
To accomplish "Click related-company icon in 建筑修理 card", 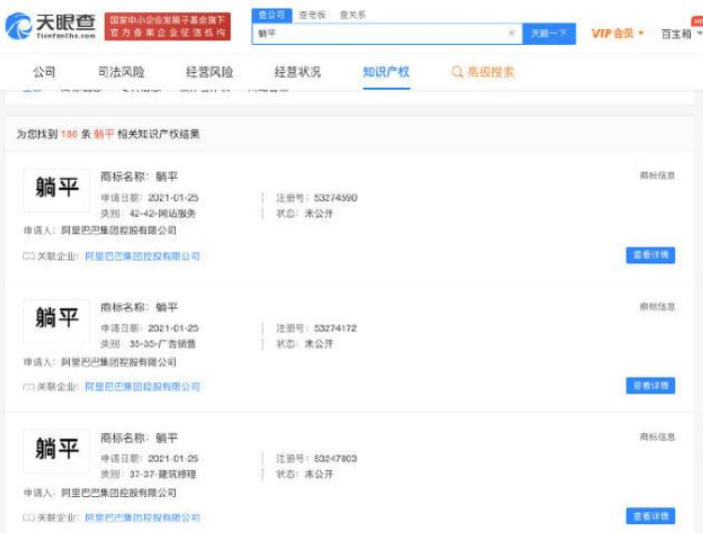I will coord(29,517).
